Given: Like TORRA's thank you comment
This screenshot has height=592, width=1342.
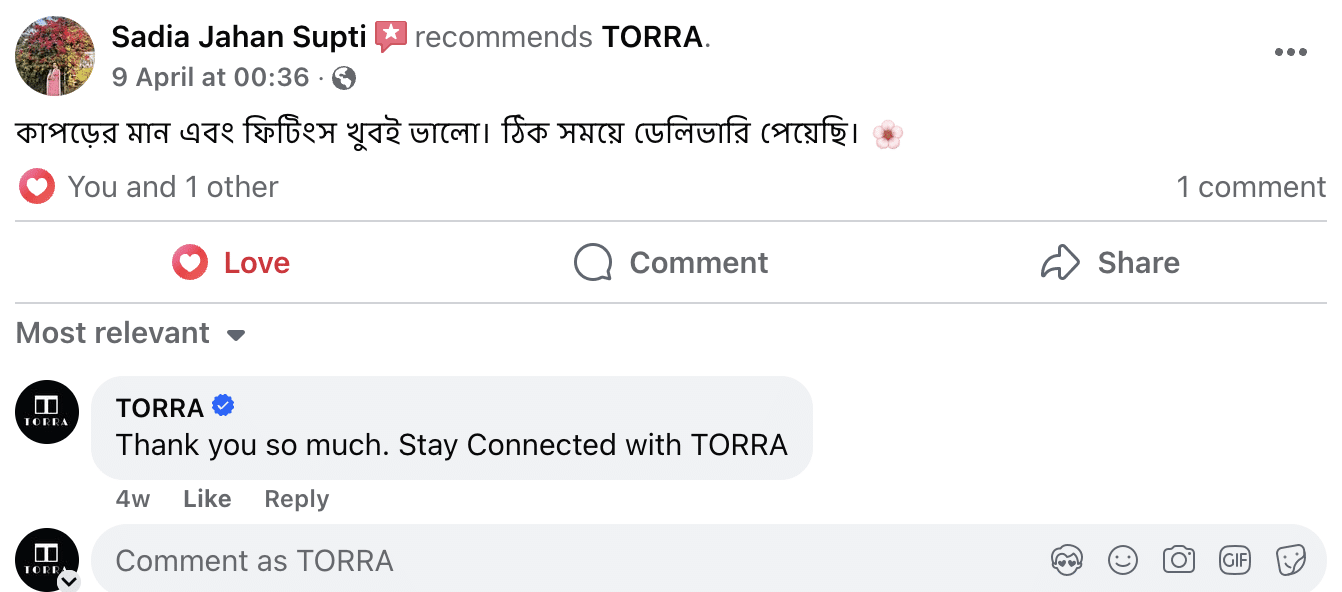Looking at the screenshot, I should coord(207,499).
